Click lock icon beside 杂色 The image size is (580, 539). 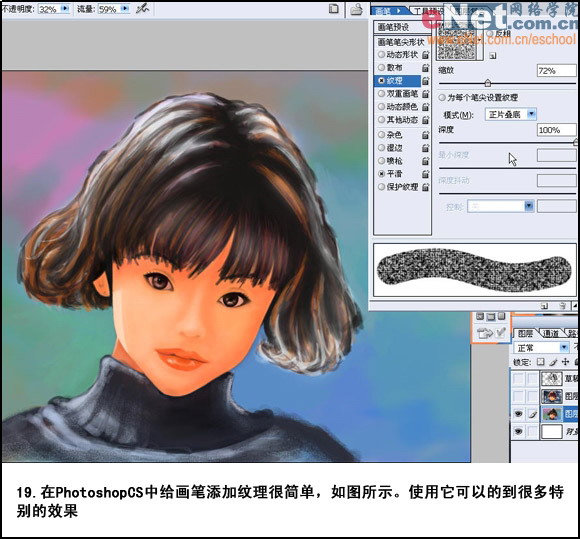tap(425, 135)
